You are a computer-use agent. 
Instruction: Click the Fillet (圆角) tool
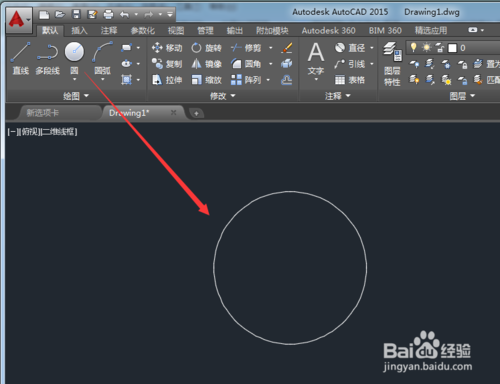[246, 64]
